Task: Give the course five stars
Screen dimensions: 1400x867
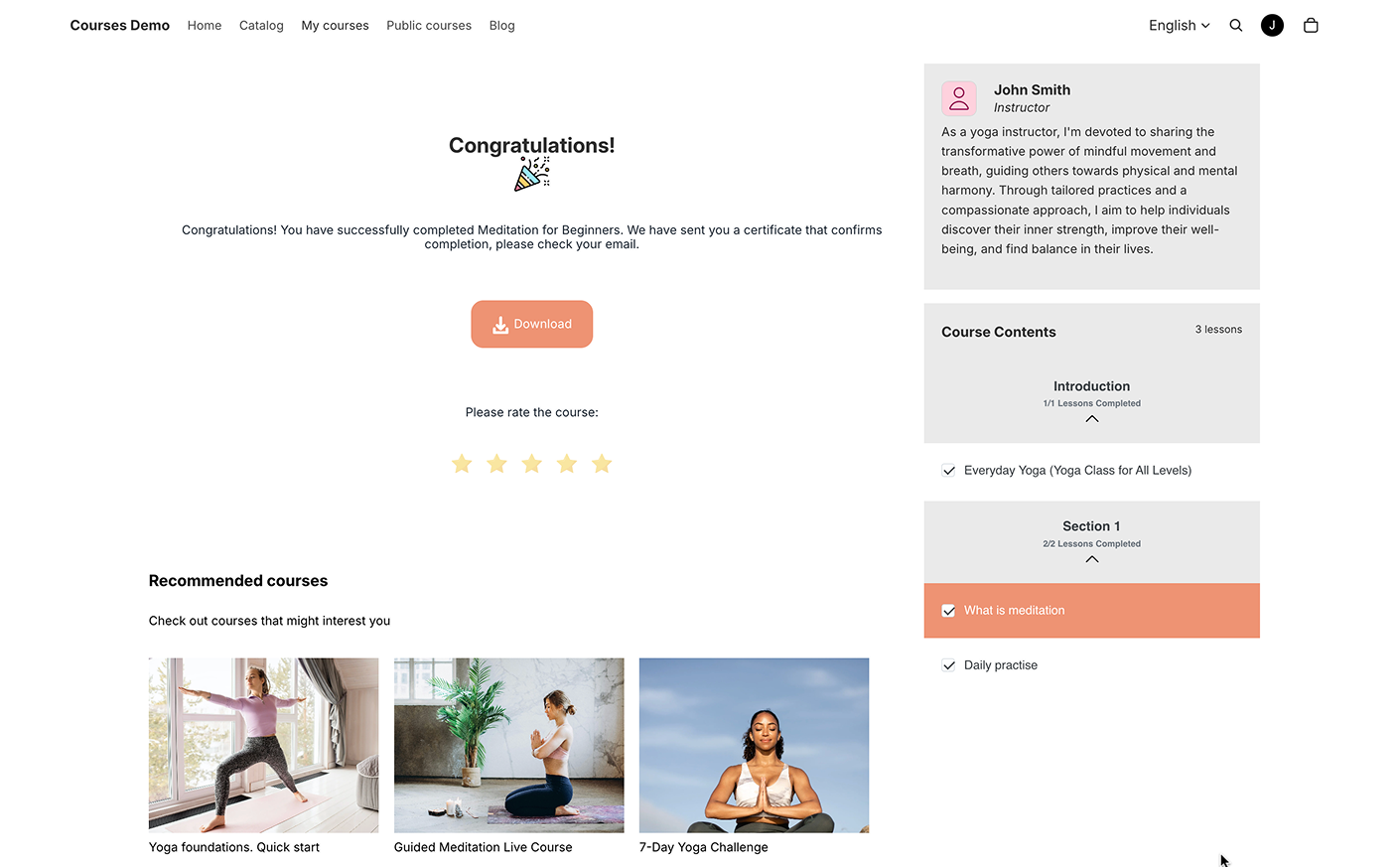Action: click(602, 464)
